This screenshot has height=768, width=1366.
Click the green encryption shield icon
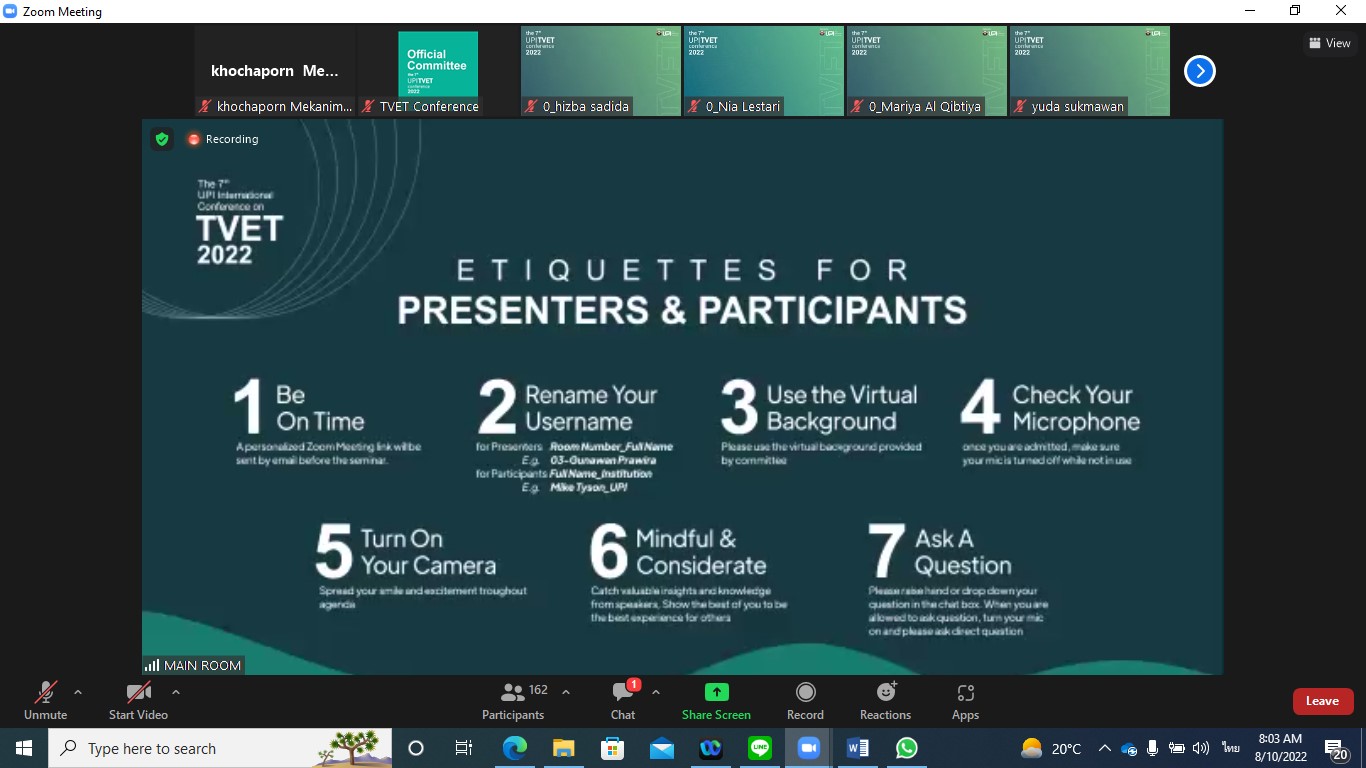click(x=162, y=139)
